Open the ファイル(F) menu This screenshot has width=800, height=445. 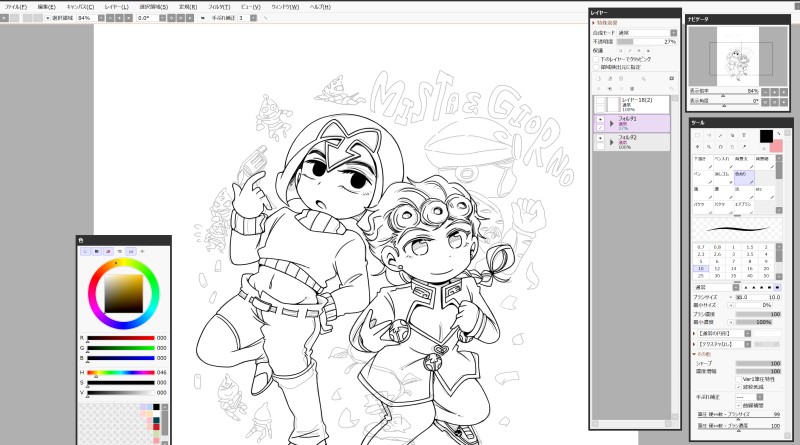coord(16,7)
